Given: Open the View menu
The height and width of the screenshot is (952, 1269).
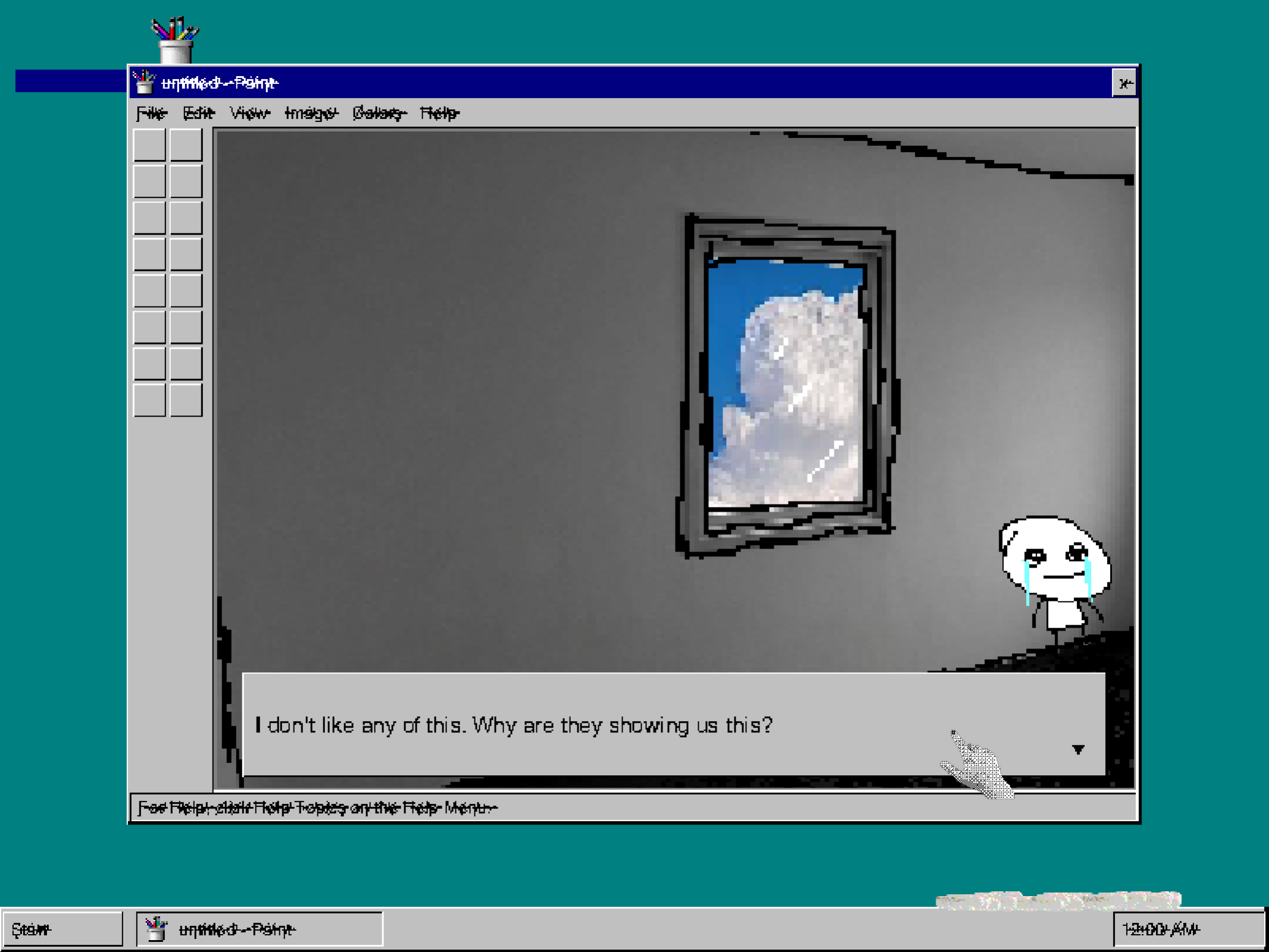Looking at the screenshot, I should (249, 113).
